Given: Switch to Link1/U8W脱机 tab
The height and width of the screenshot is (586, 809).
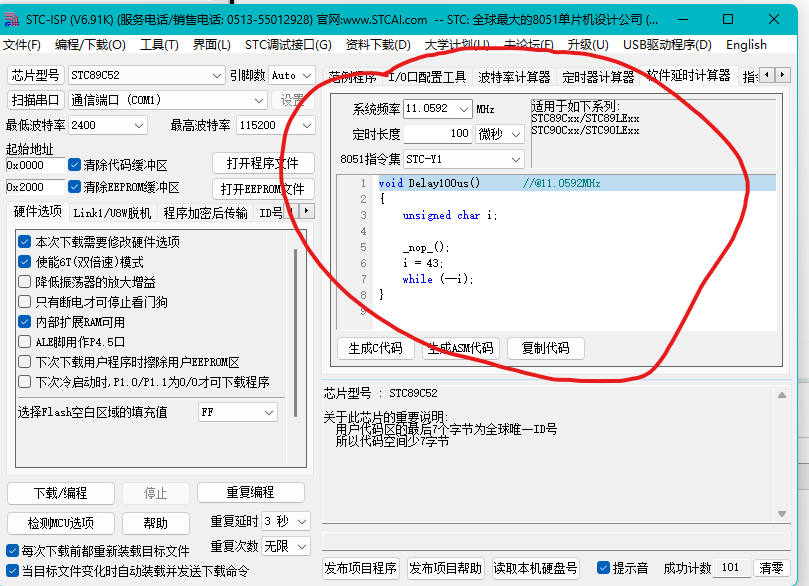Looking at the screenshot, I should tap(112, 213).
